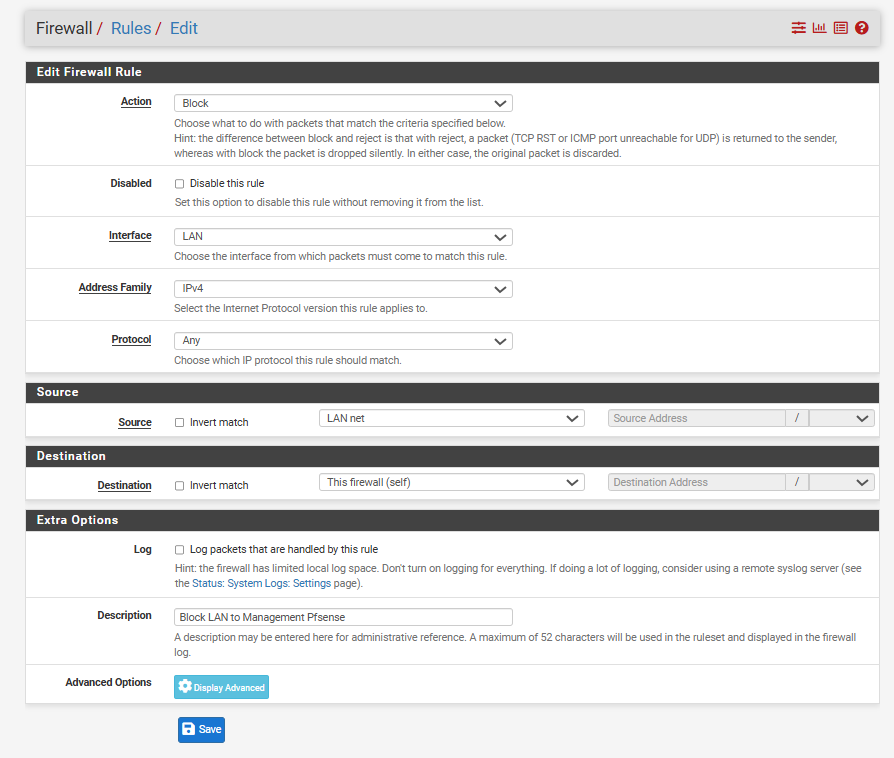The image size is (894, 758).
Task: Click the Description text field
Action: pyautogui.click(x=343, y=617)
